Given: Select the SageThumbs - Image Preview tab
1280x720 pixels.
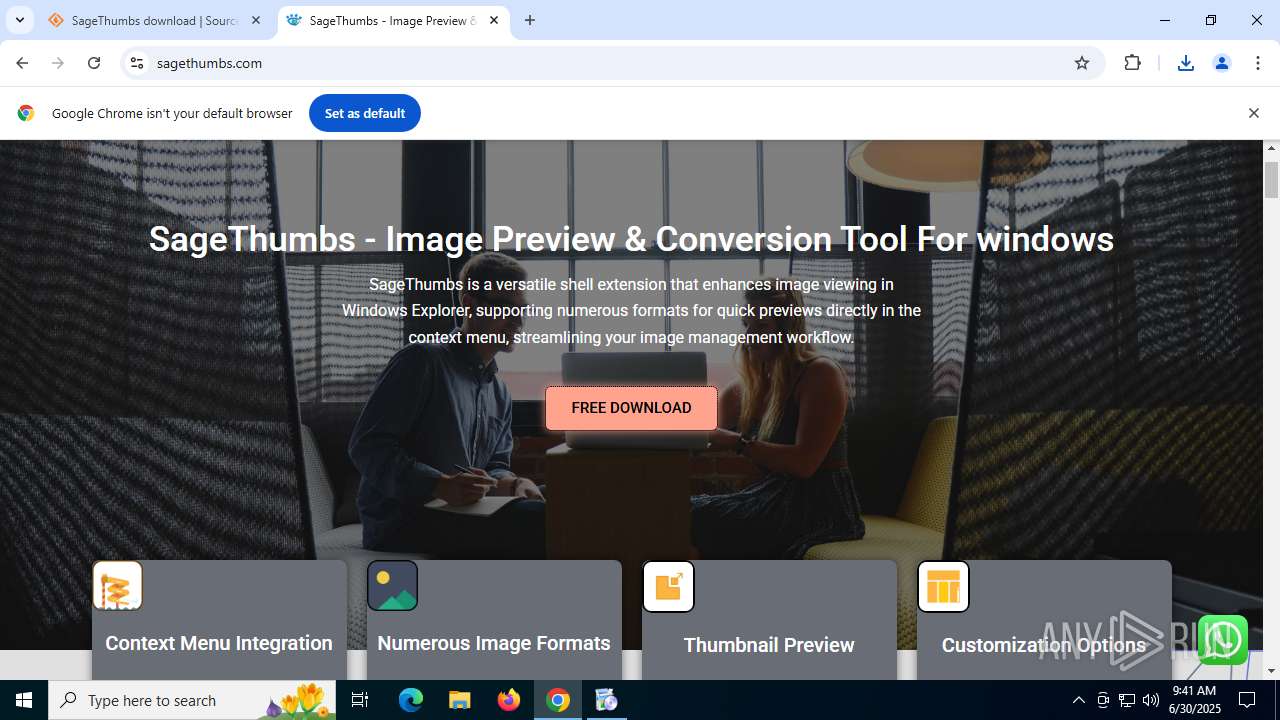Looking at the screenshot, I should [393, 20].
